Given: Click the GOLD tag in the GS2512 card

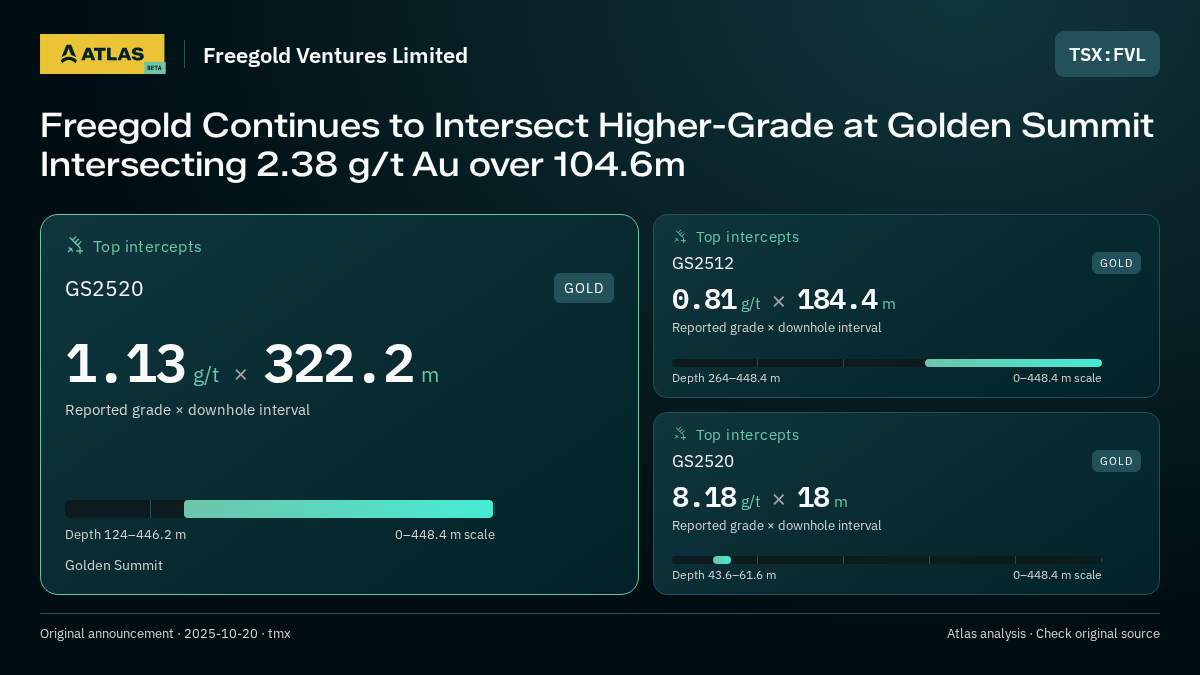Looking at the screenshot, I should click(1116, 263).
